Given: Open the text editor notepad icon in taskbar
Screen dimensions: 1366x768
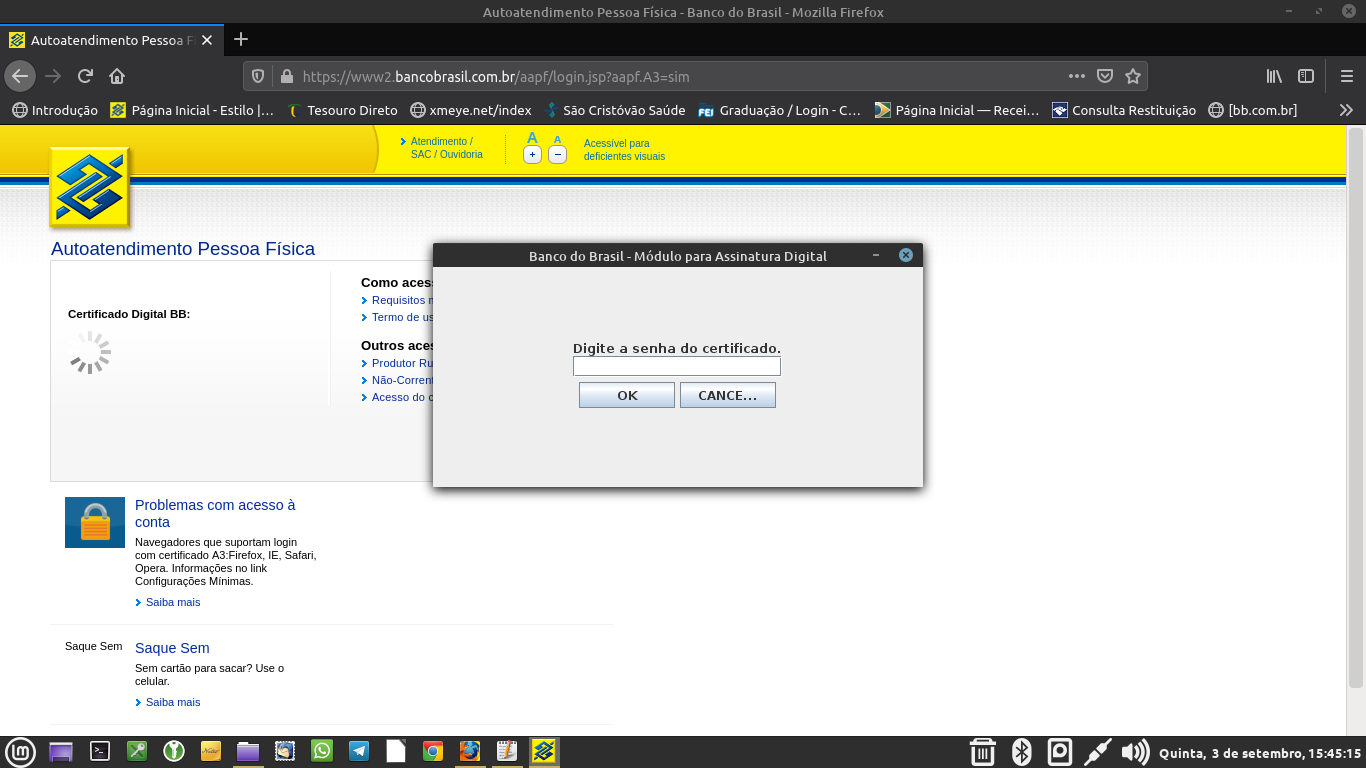Looking at the screenshot, I should pyautogui.click(x=507, y=751).
